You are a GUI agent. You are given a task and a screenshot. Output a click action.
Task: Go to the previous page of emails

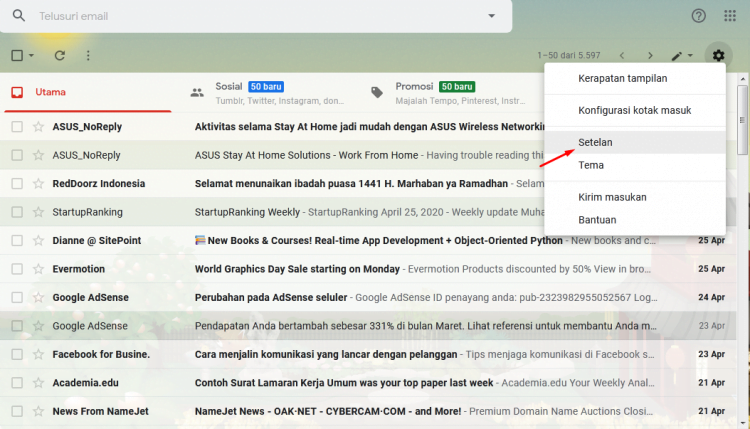point(622,55)
